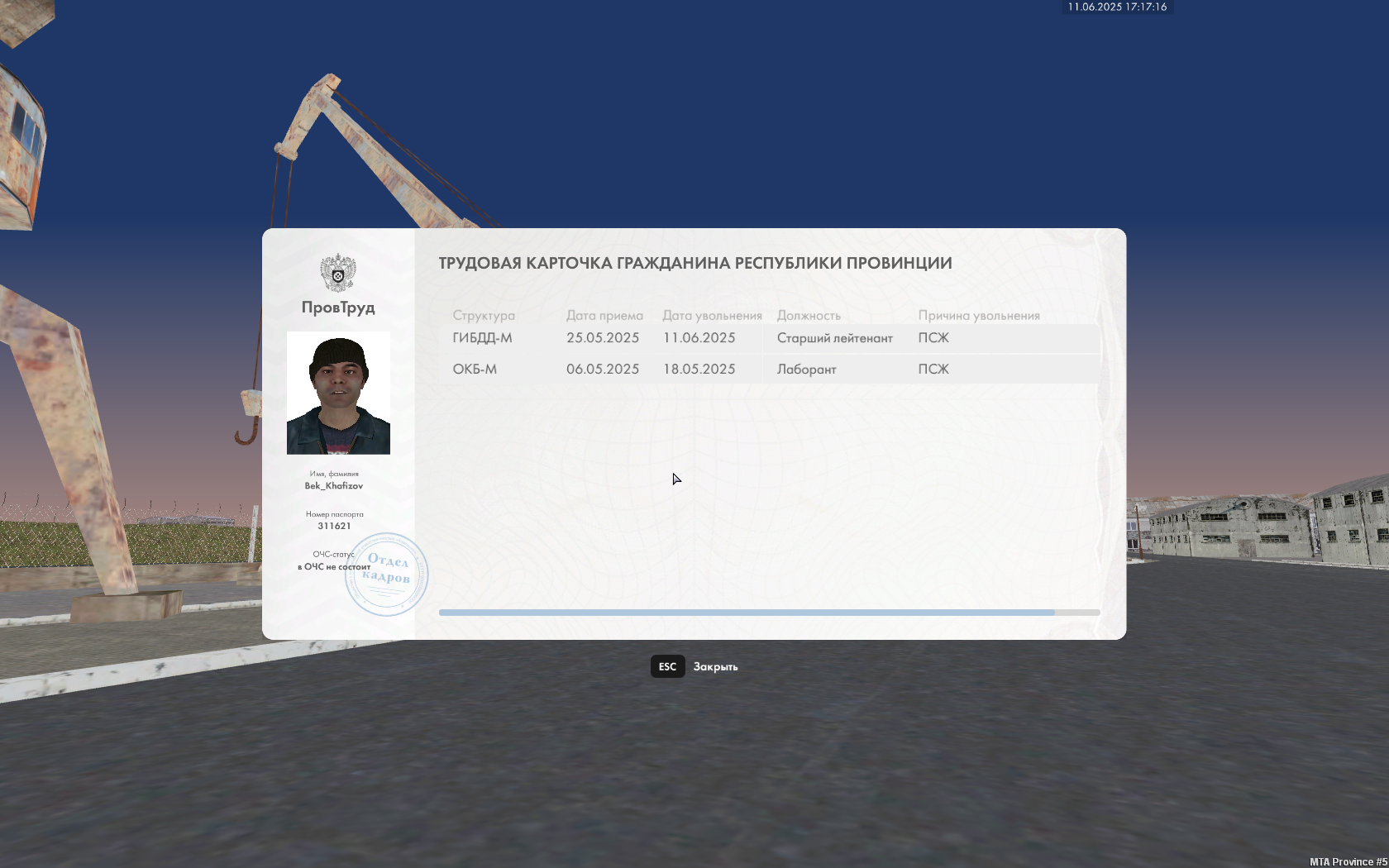Click the ESC key button

click(x=667, y=666)
